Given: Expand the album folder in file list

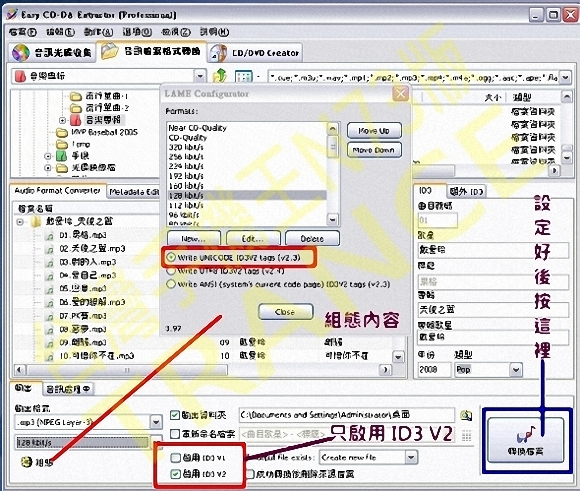Looking at the screenshot, I should 20,222.
